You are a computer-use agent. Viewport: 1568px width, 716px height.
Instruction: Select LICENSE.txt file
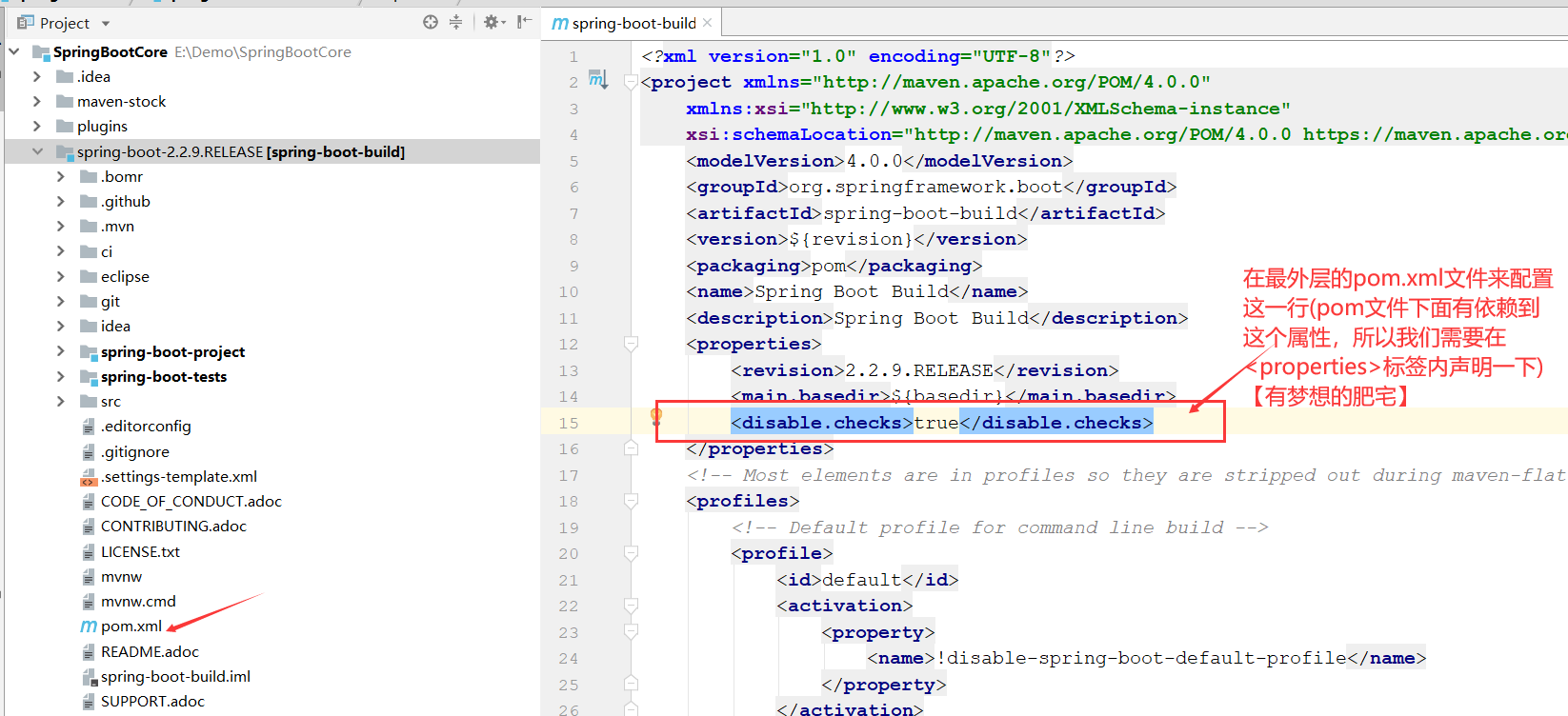point(140,551)
